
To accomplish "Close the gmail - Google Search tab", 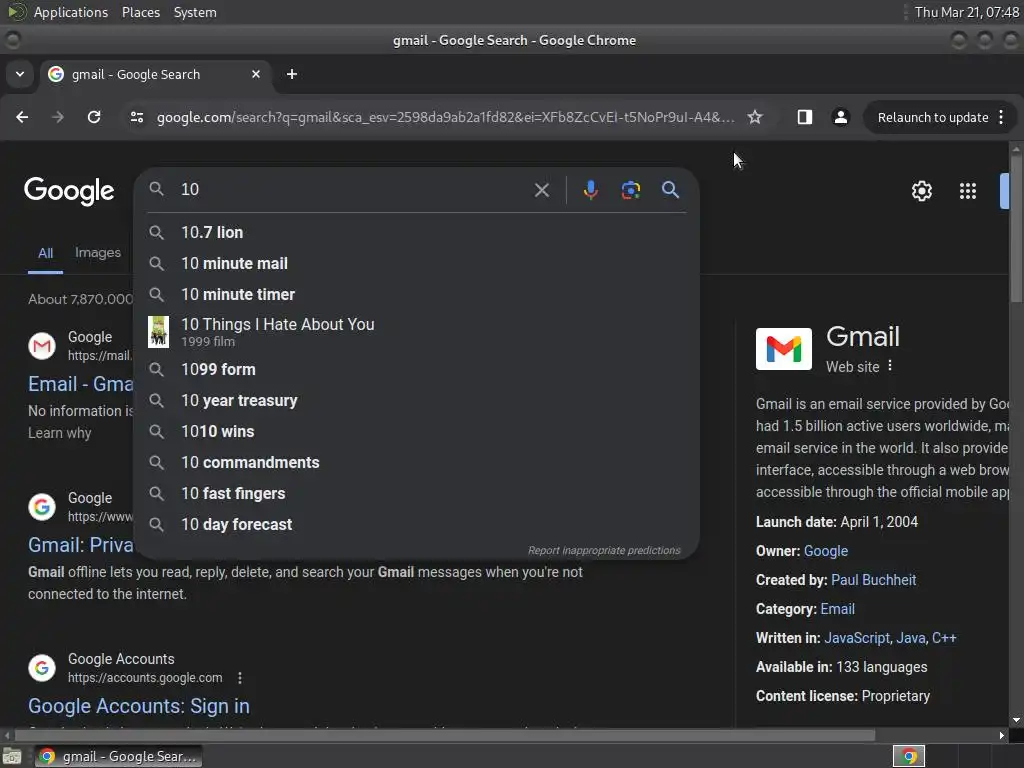I will (256, 74).
